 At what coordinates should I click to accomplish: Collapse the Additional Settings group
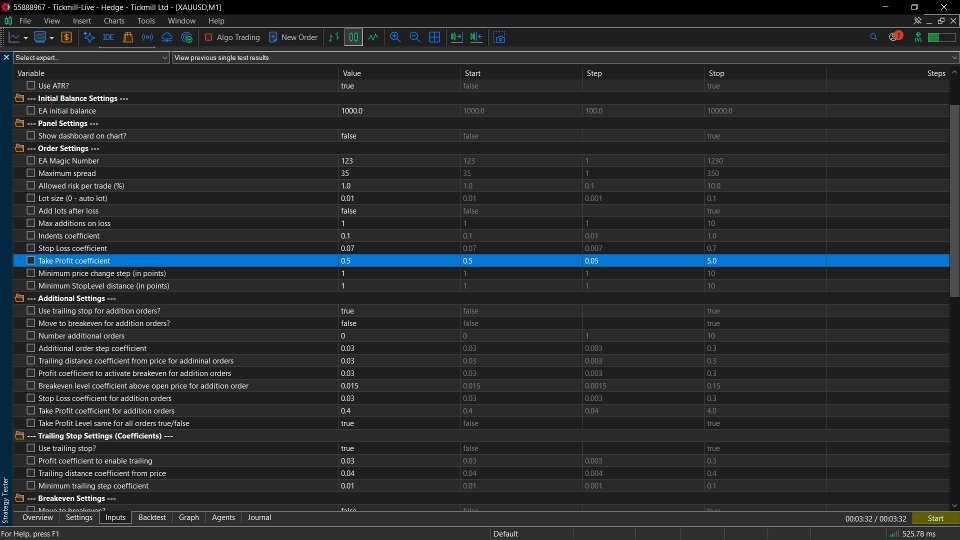[x=20, y=298]
